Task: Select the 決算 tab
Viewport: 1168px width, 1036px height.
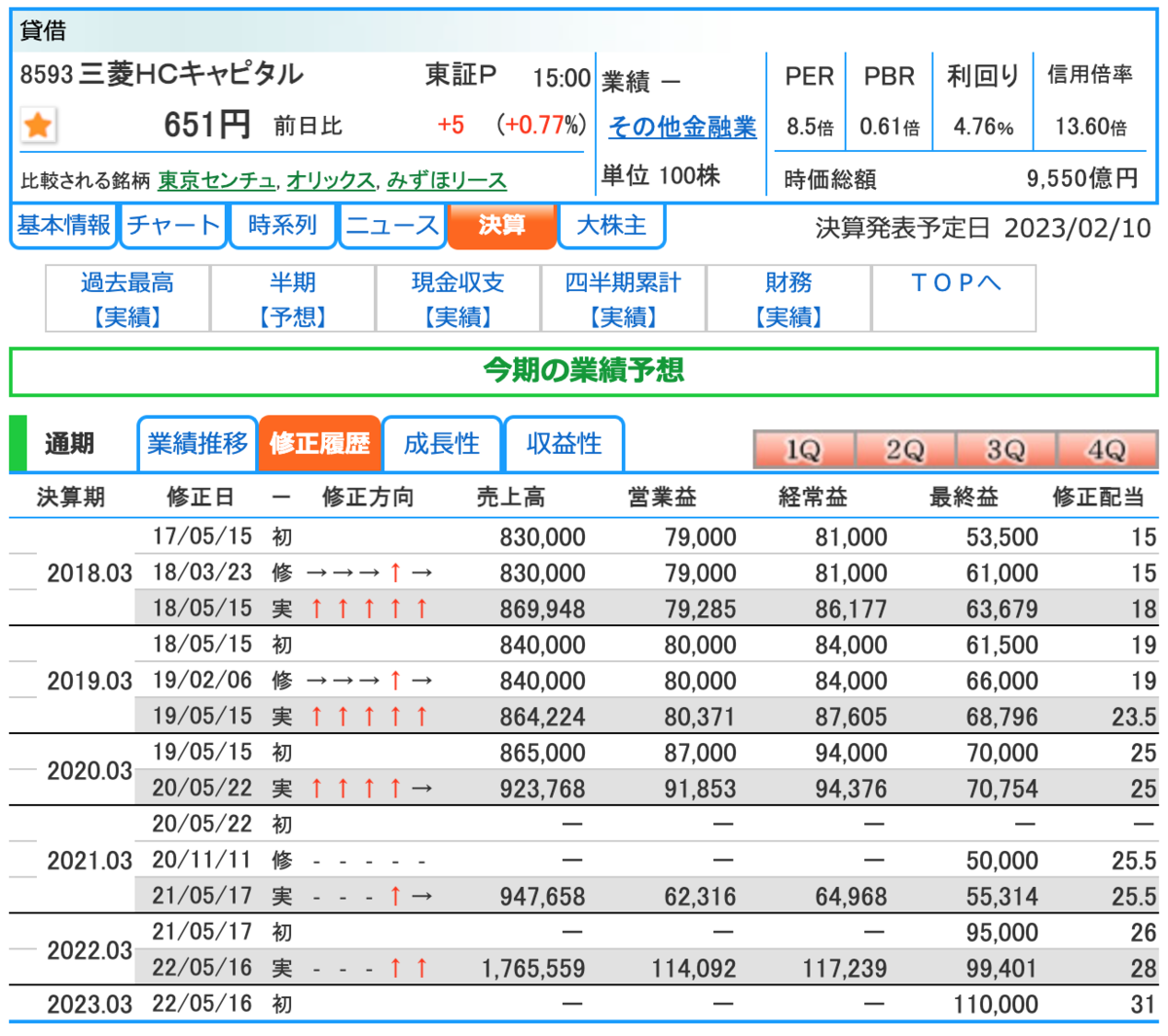Action: coord(502,226)
